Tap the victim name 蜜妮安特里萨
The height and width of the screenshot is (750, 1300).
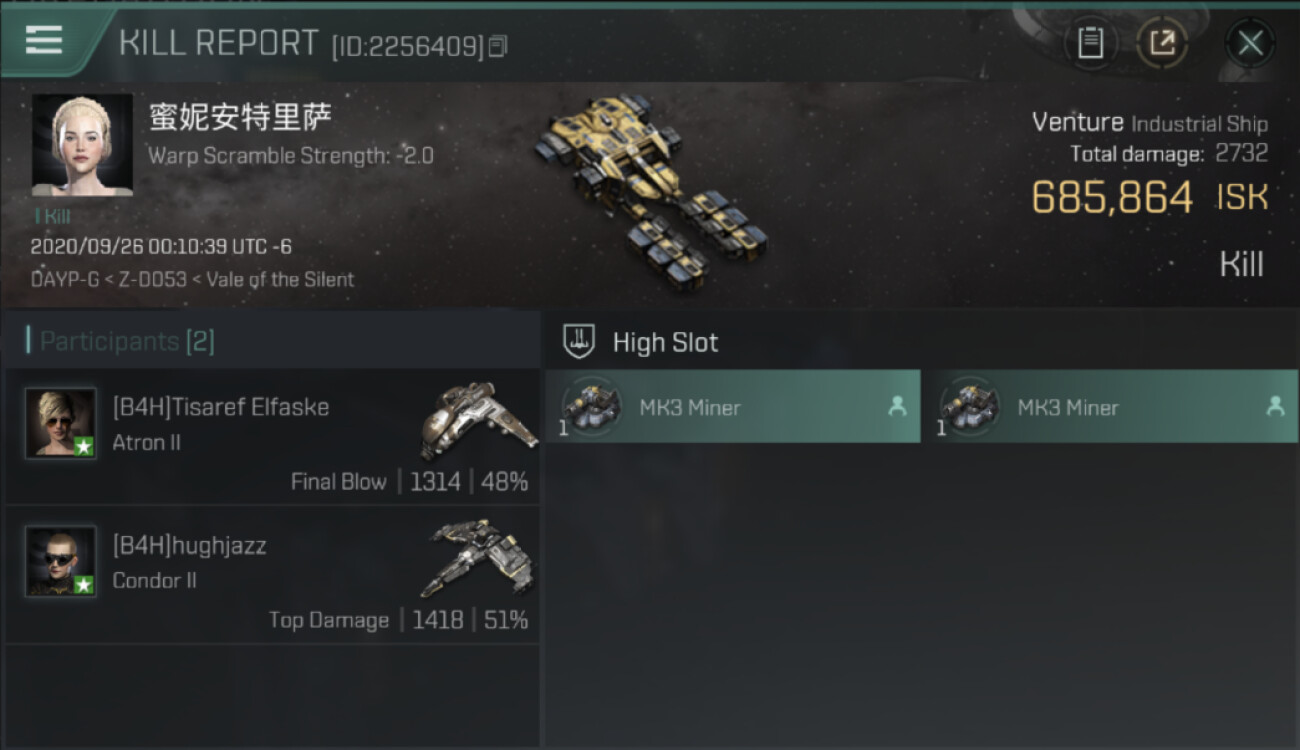click(x=241, y=117)
